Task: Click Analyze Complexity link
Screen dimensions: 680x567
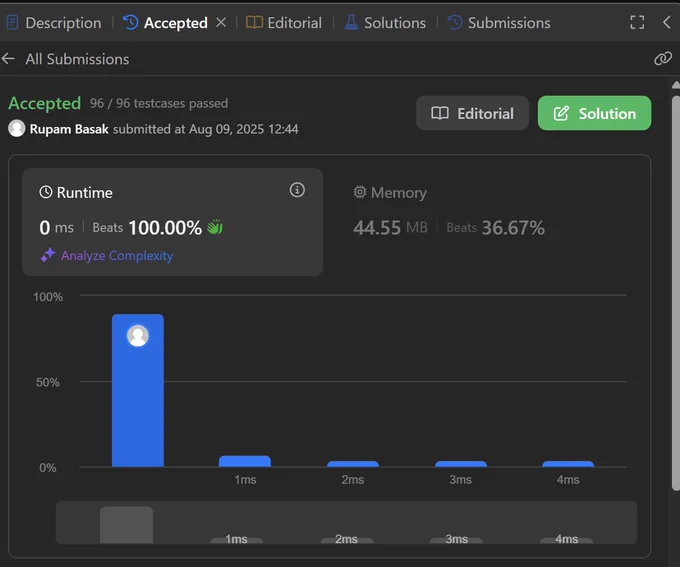Action: tap(117, 256)
